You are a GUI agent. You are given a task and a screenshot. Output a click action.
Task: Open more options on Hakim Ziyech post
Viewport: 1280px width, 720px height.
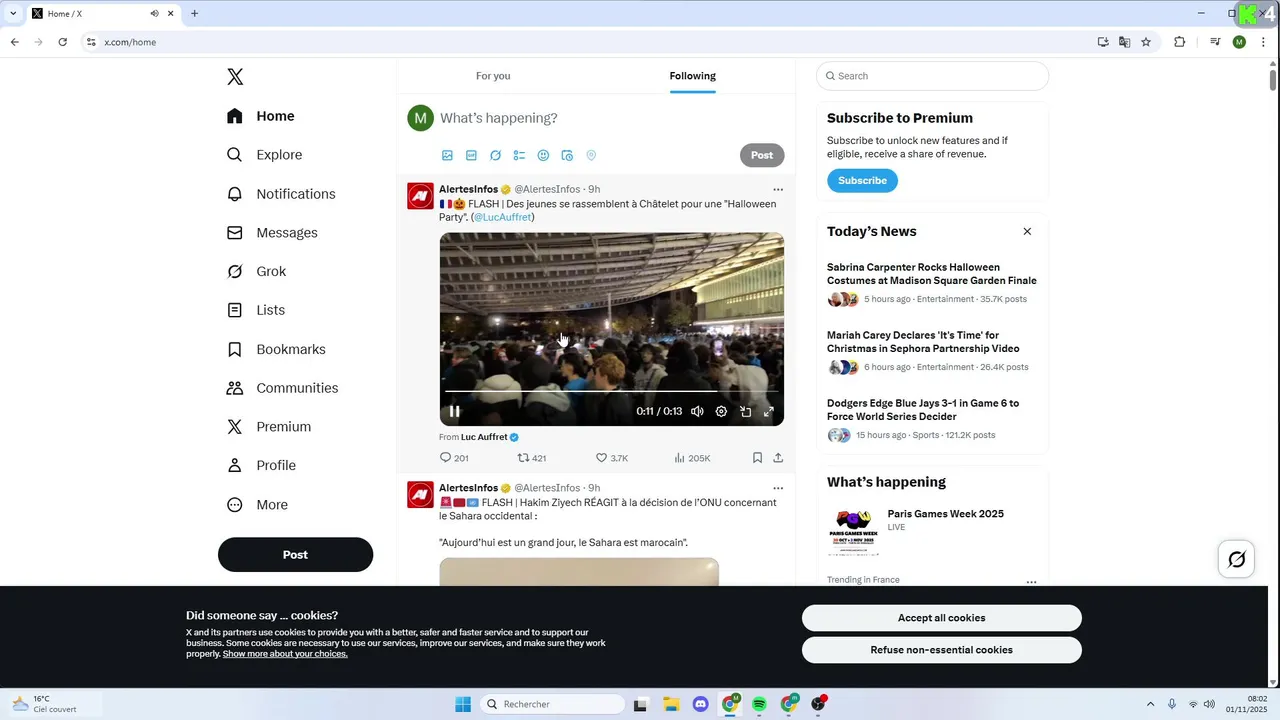pos(778,488)
